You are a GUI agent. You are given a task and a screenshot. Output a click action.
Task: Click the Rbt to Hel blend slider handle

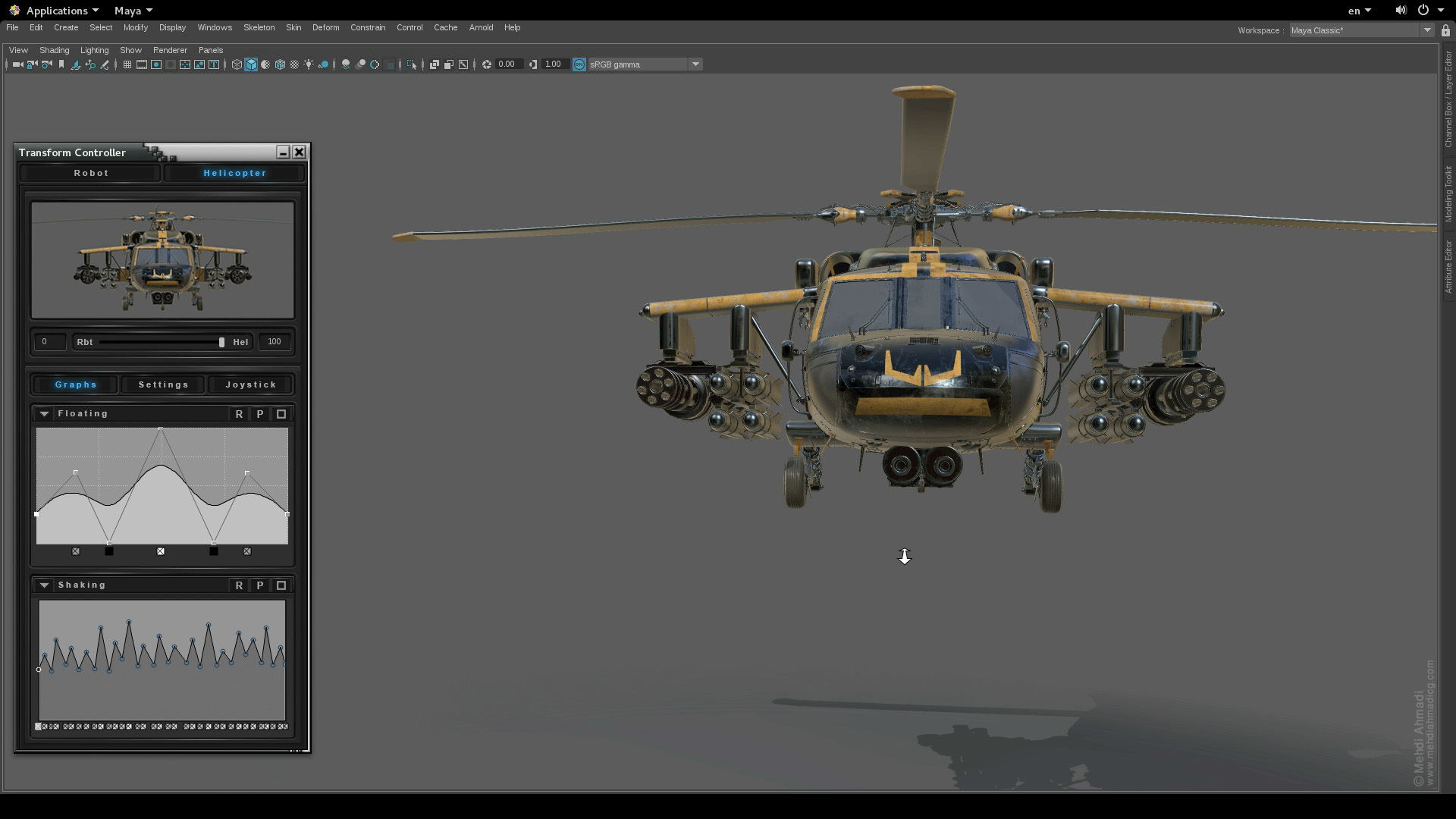[221, 342]
